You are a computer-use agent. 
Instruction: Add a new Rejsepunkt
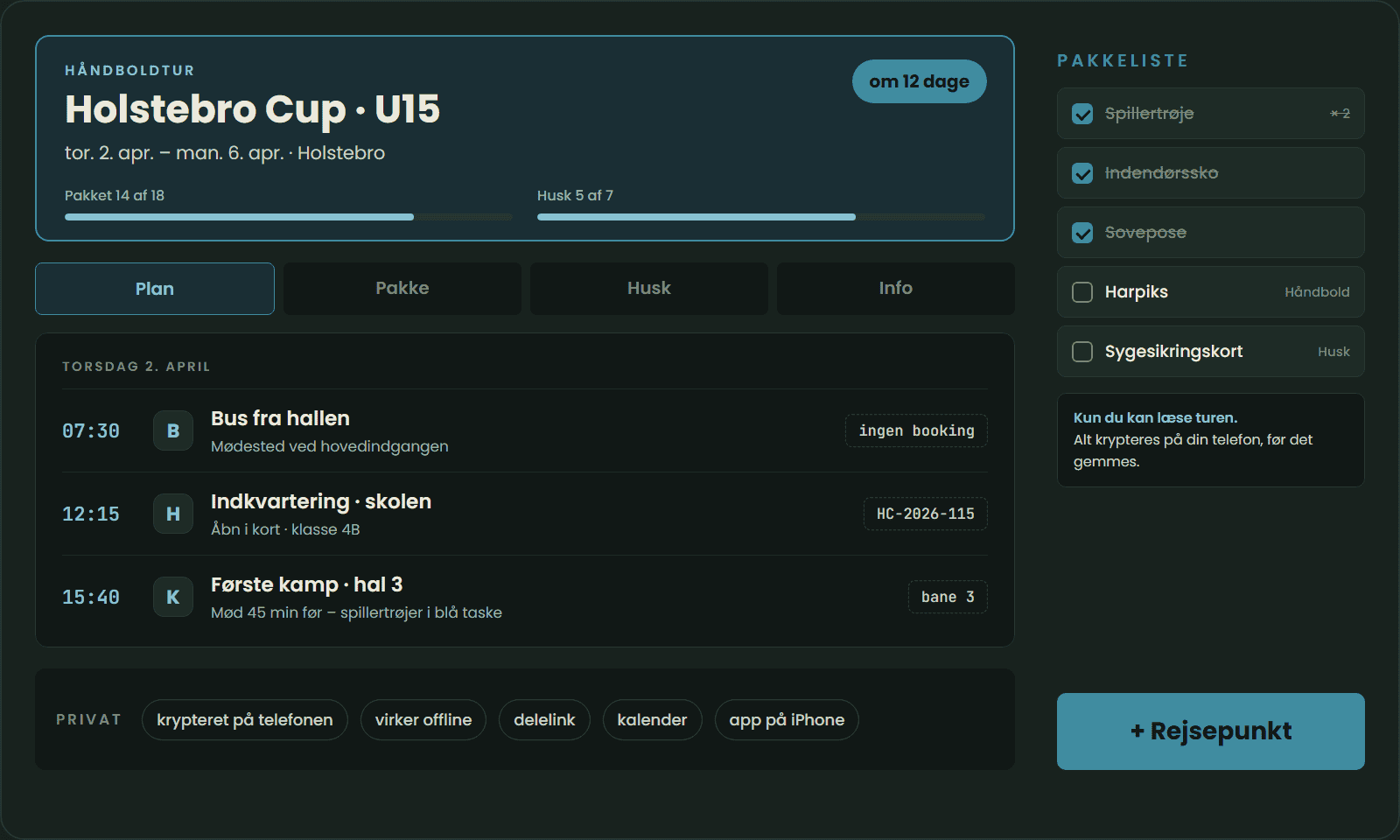click(1211, 731)
